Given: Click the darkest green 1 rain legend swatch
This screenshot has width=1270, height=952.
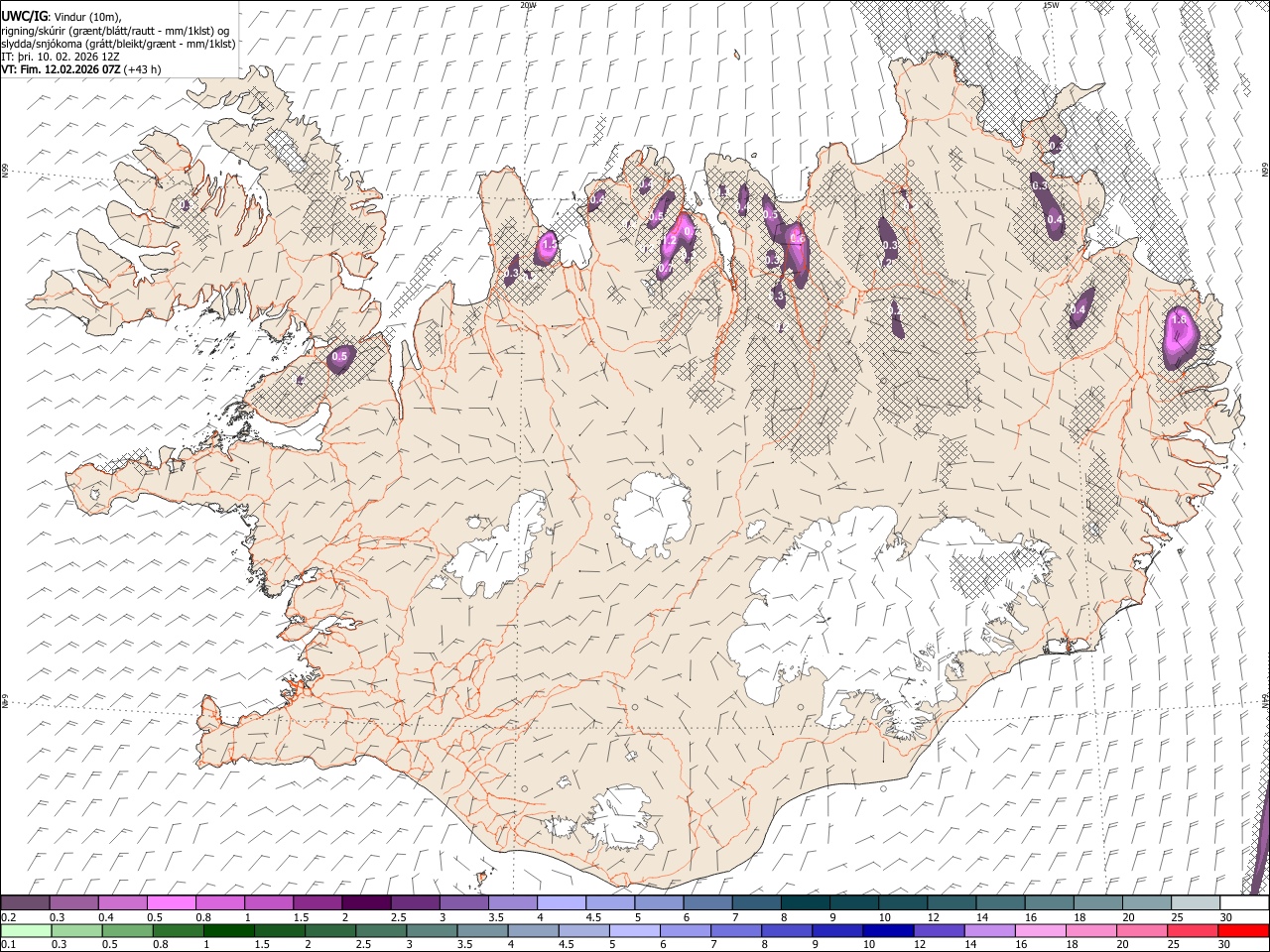Looking at the screenshot, I should coord(229,931).
